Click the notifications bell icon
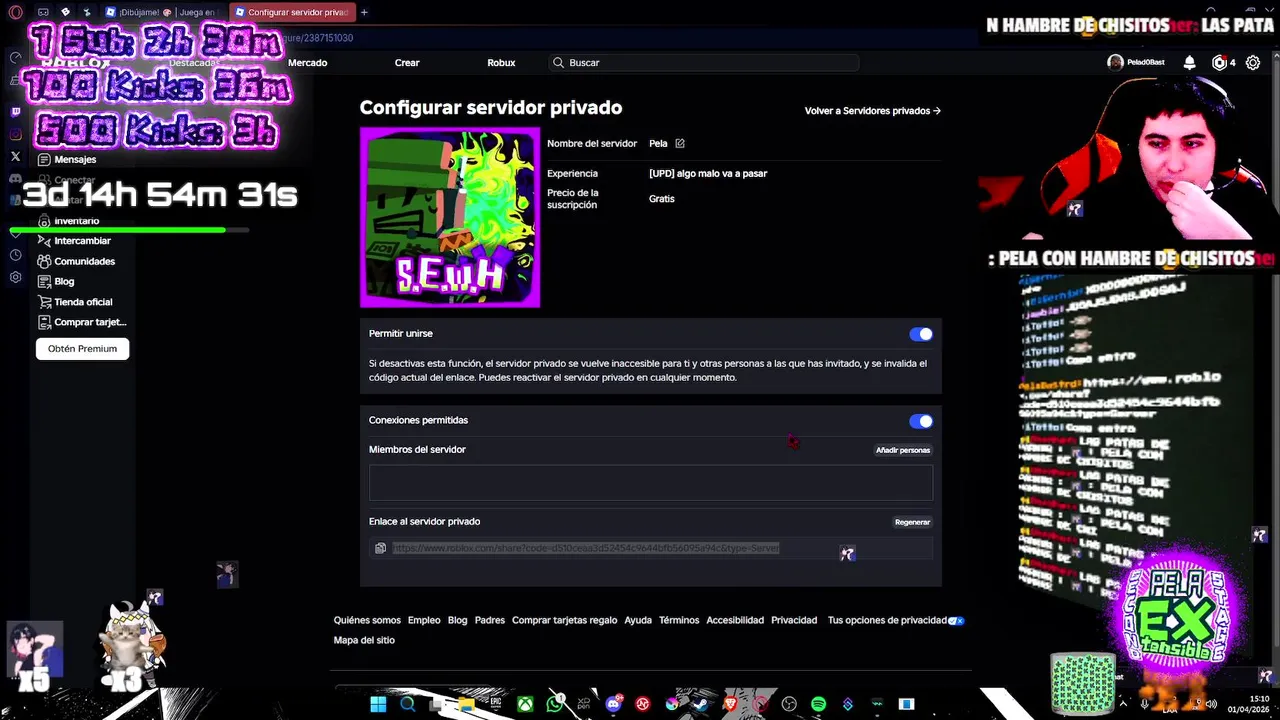This screenshot has width=1280, height=720. pyautogui.click(x=1189, y=62)
